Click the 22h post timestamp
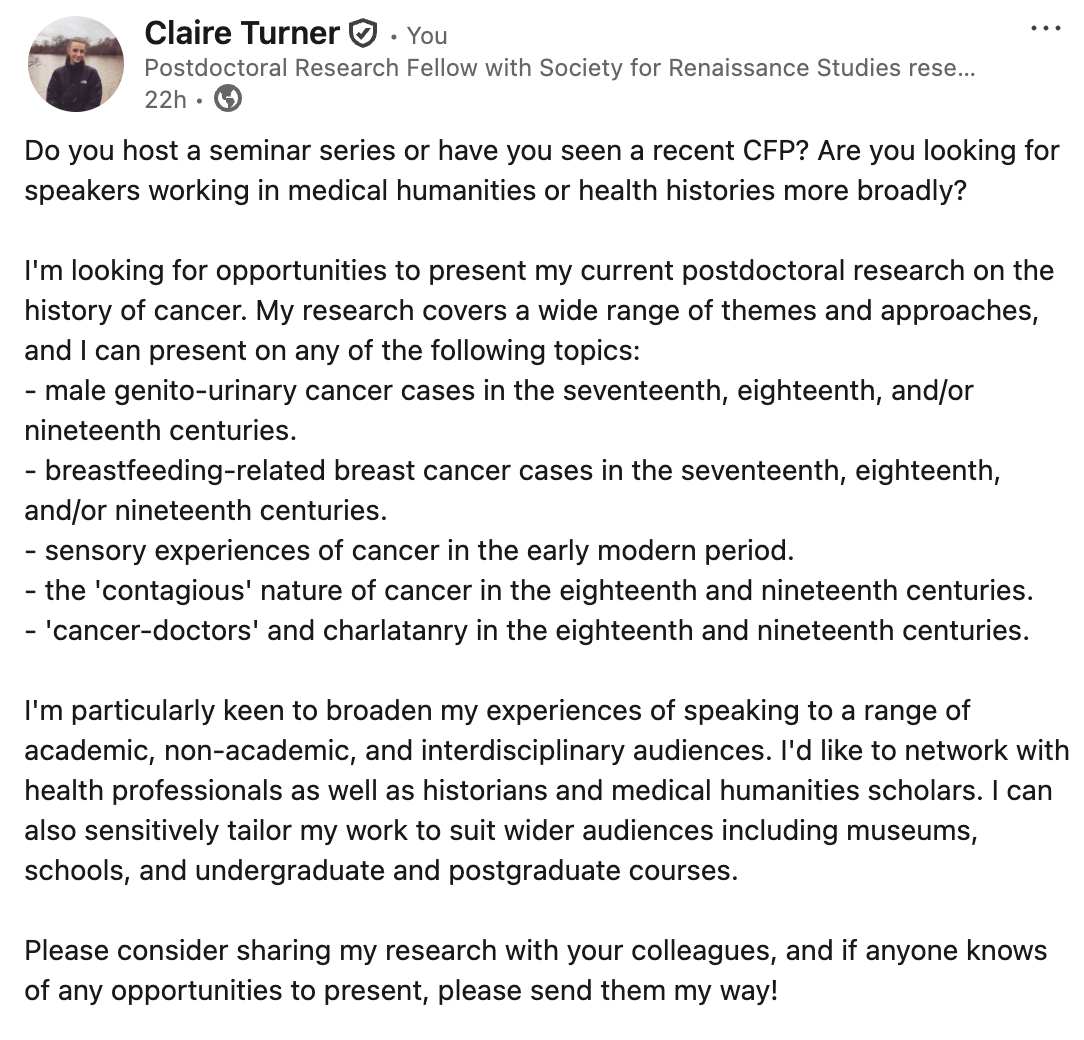 tap(165, 98)
